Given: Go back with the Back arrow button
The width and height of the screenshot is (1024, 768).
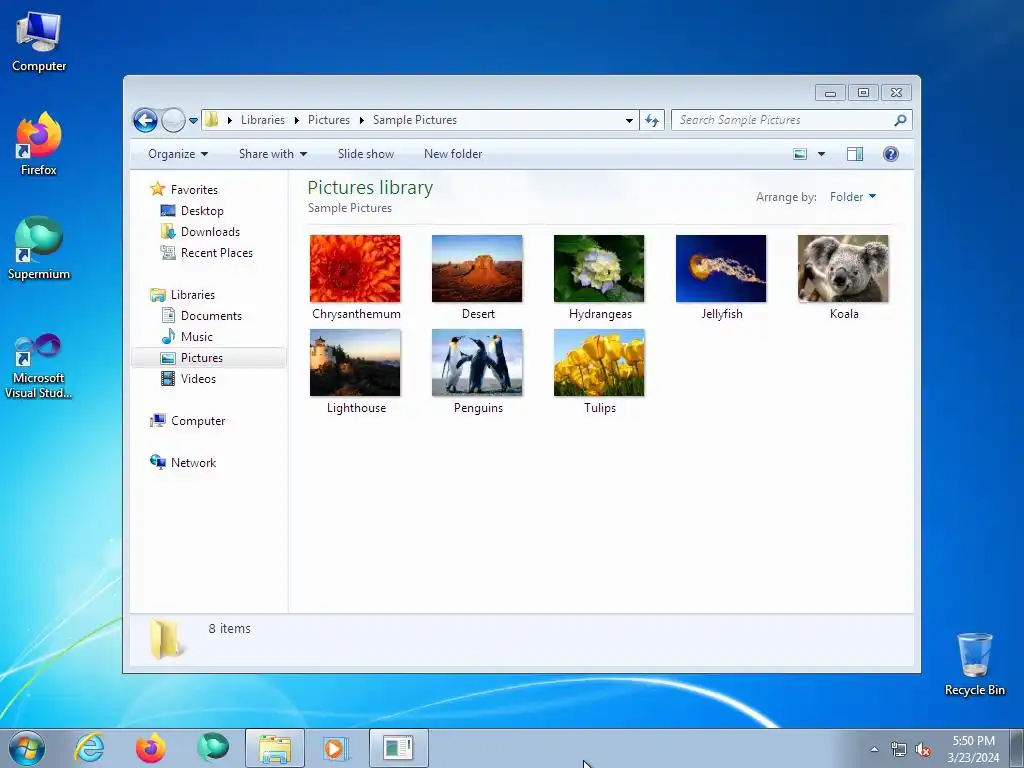Looking at the screenshot, I should 145,120.
